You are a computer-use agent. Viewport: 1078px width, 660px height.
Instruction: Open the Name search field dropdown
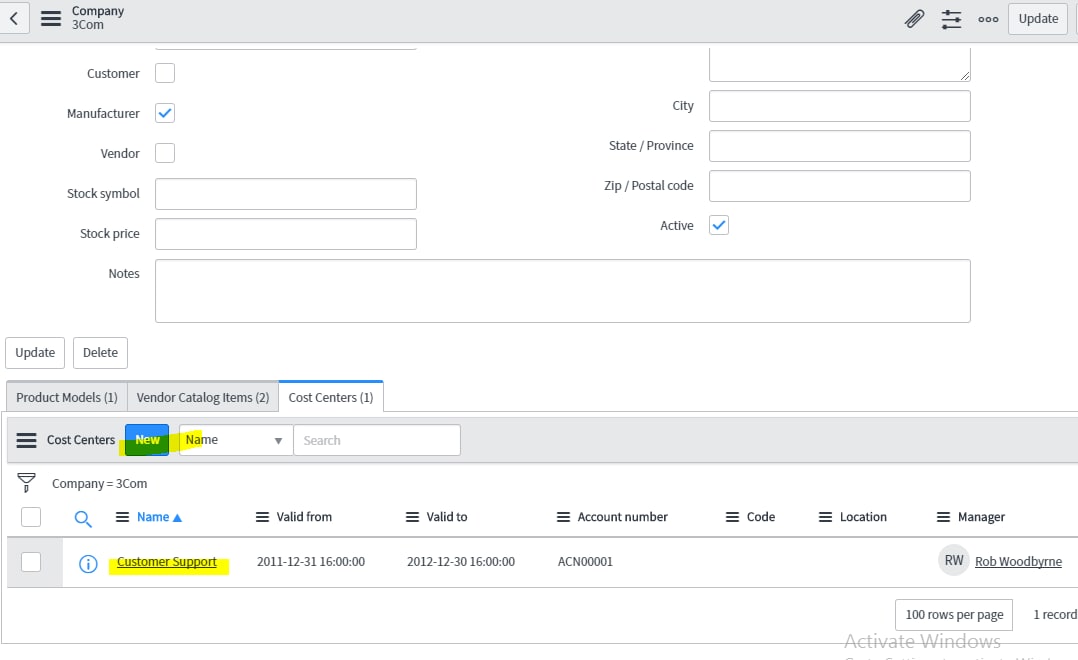pyautogui.click(x=236, y=440)
